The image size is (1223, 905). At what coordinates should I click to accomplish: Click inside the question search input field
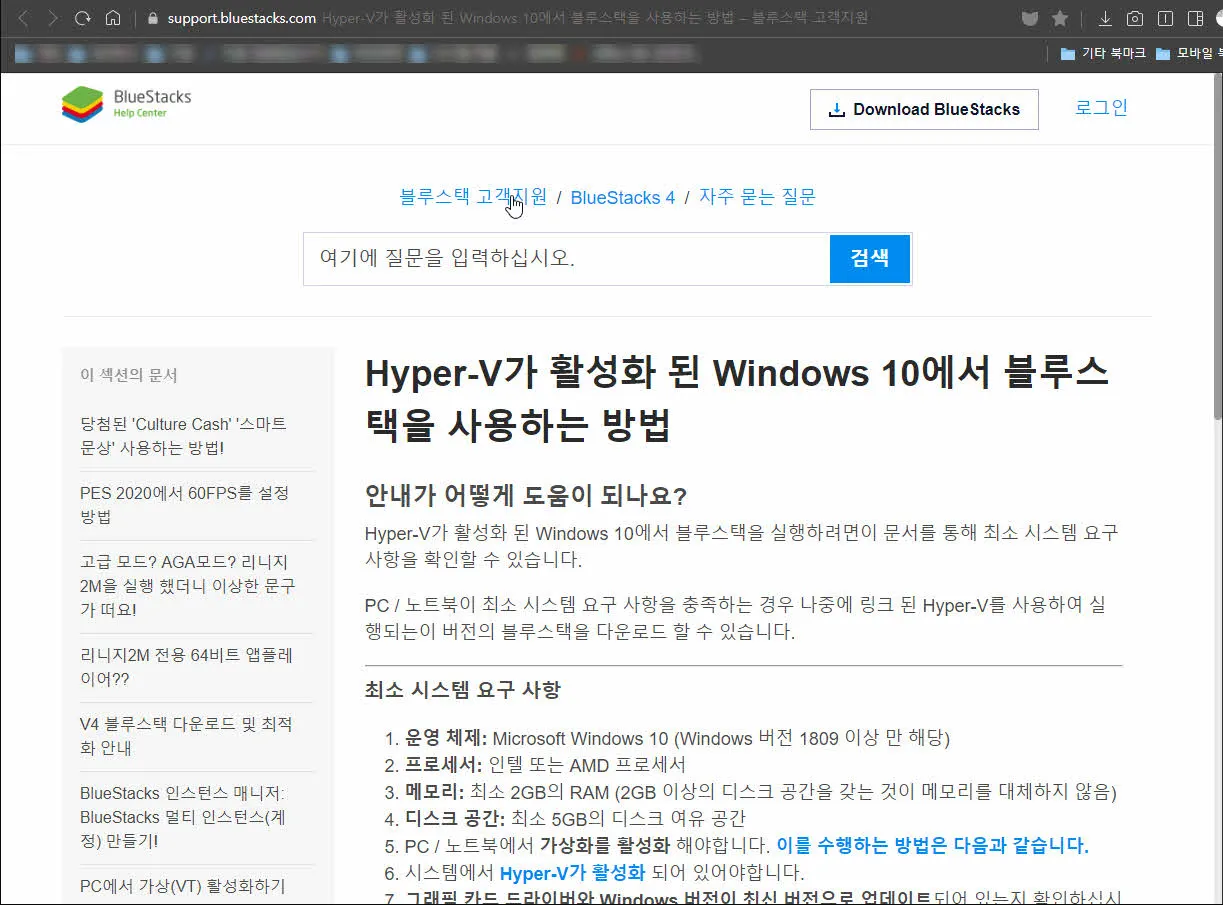[x=560, y=258]
